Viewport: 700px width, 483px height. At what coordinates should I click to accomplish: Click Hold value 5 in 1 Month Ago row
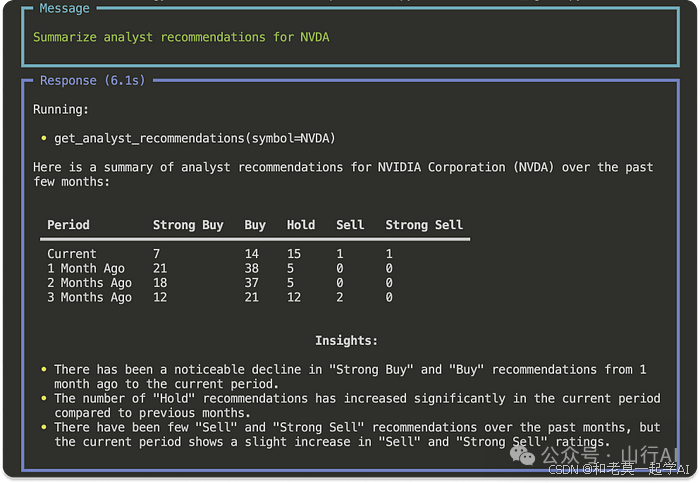[x=290, y=268]
